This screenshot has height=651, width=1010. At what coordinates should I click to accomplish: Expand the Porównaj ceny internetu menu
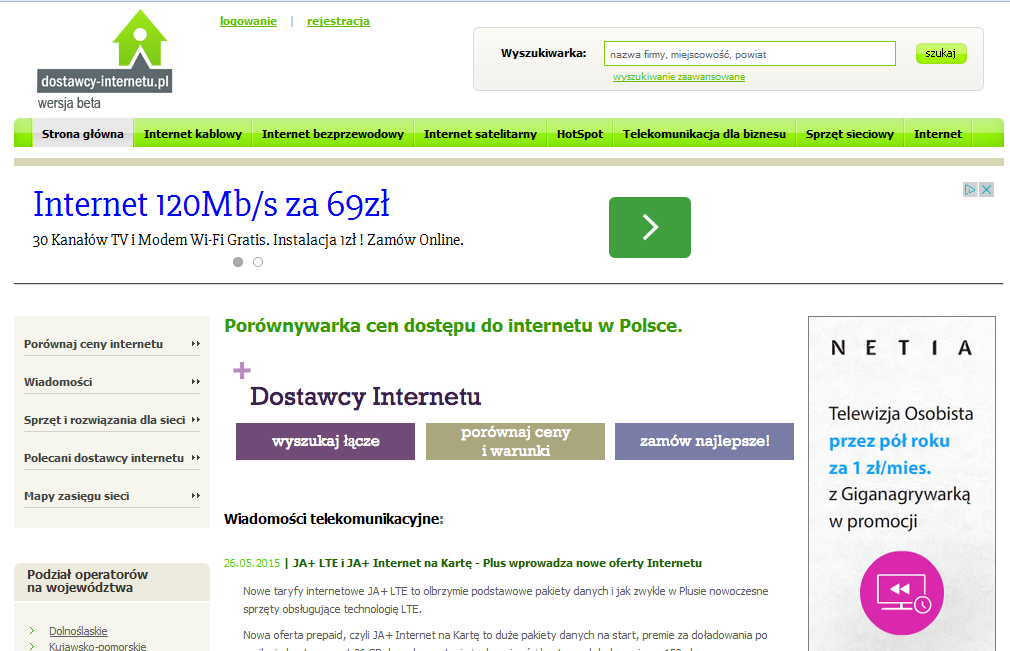click(195, 344)
